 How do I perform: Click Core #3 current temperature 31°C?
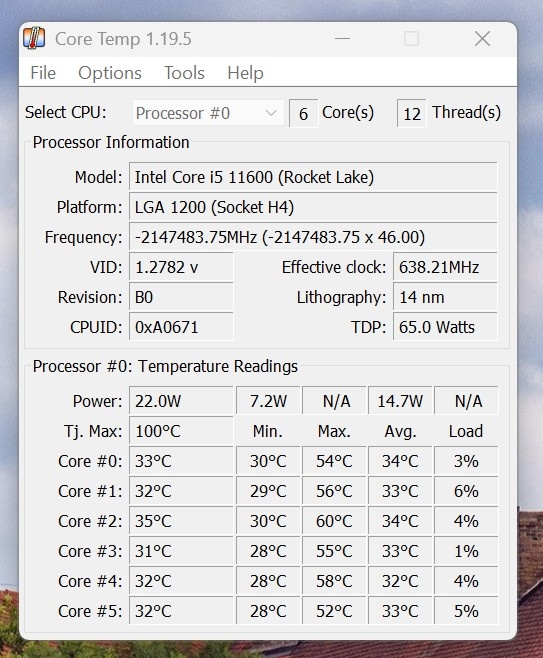tap(181, 551)
